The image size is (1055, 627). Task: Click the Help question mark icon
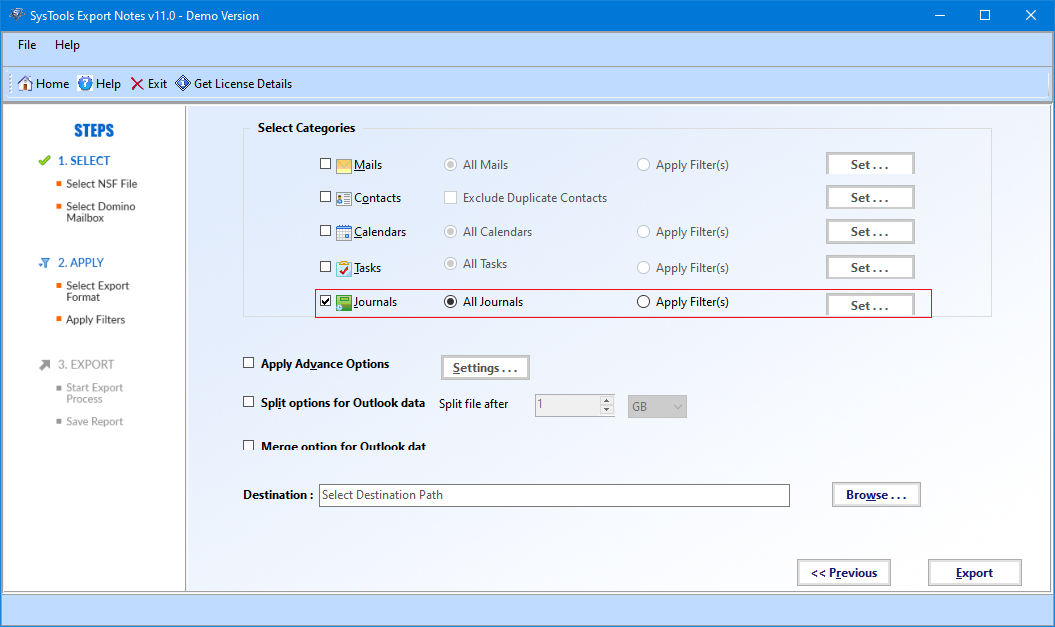[x=85, y=83]
